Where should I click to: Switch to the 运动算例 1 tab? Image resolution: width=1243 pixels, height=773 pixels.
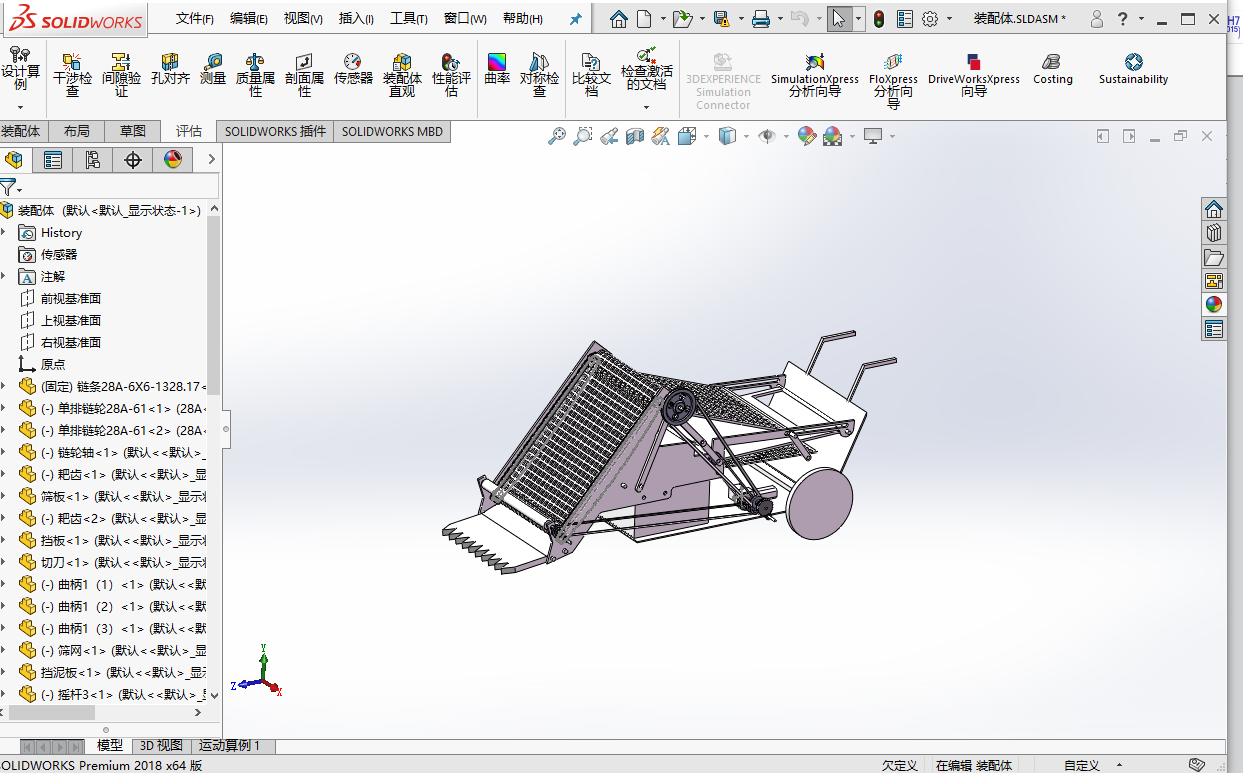point(229,745)
